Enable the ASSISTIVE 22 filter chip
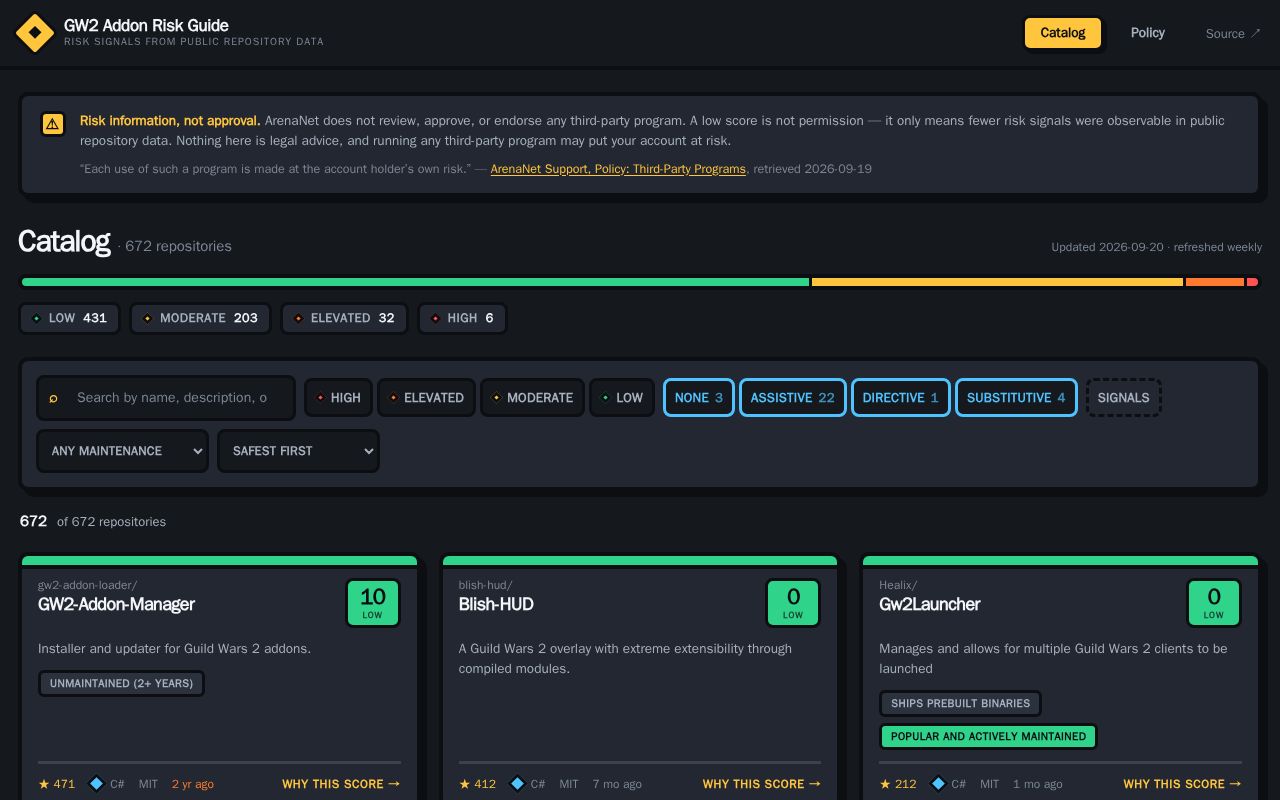Image resolution: width=1280 pixels, height=800 pixels. (x=793, y=398)
